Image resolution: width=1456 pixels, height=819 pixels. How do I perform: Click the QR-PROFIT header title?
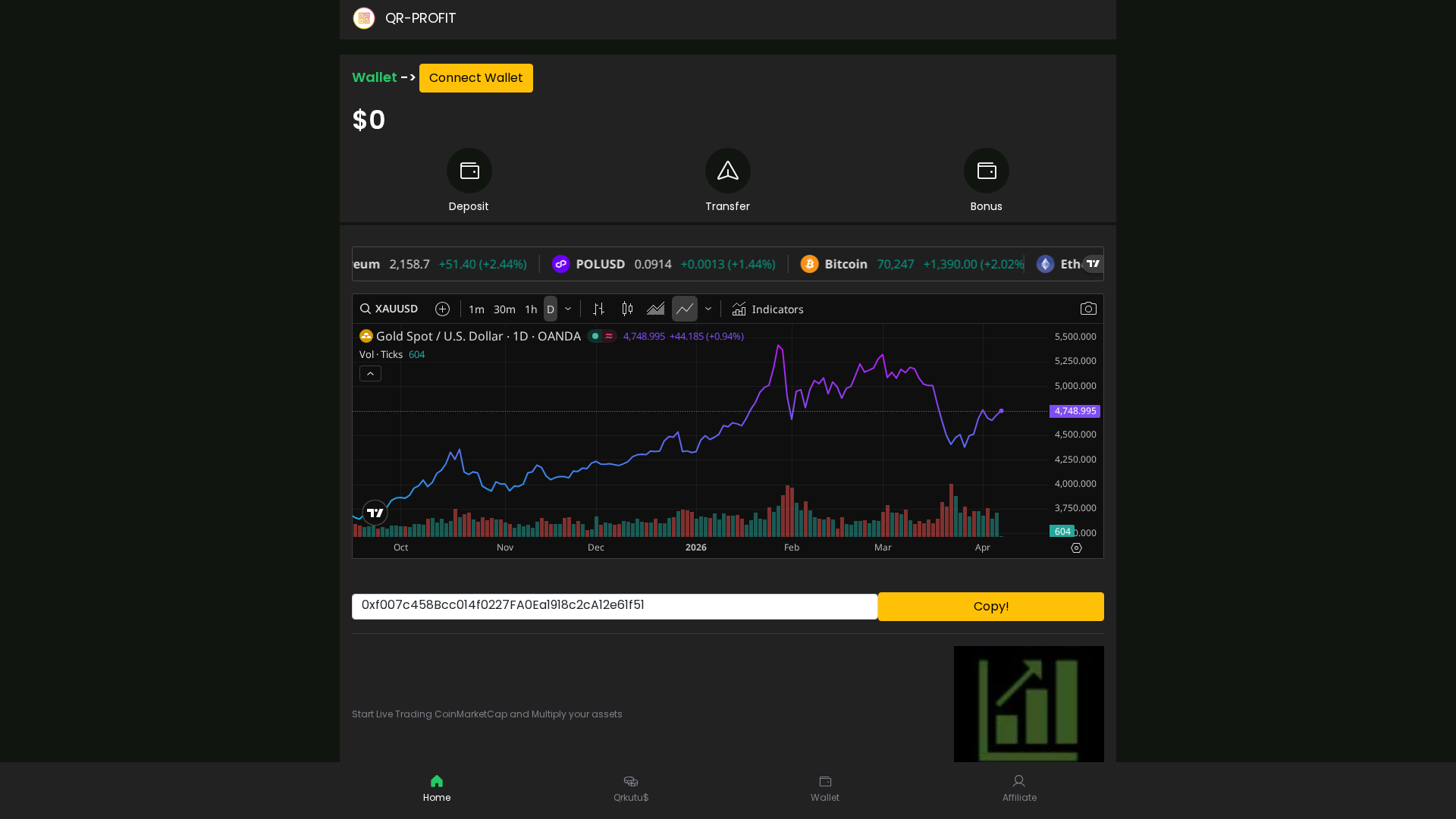click(421, 18)
